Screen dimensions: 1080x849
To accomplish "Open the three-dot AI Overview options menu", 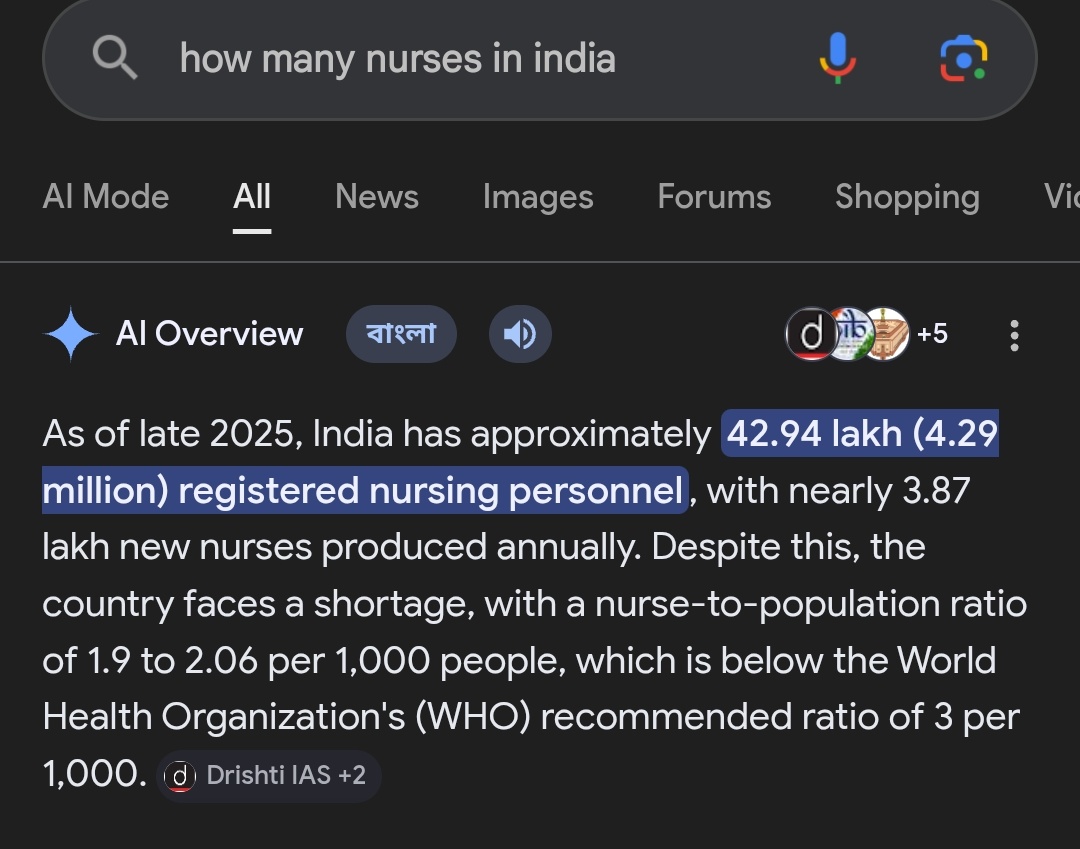I will (1014, 335).
